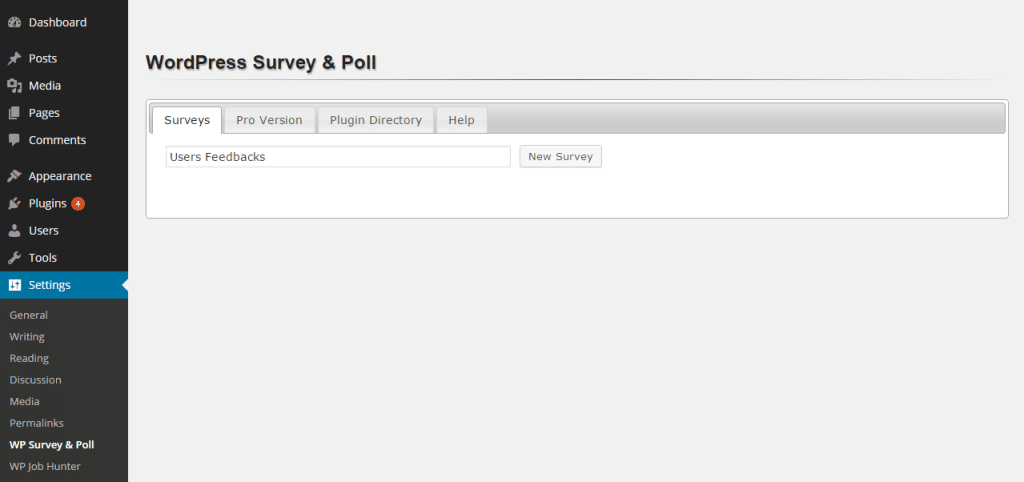
Task: Go to WP Job Hunter settings
Action: click(44, 466)
